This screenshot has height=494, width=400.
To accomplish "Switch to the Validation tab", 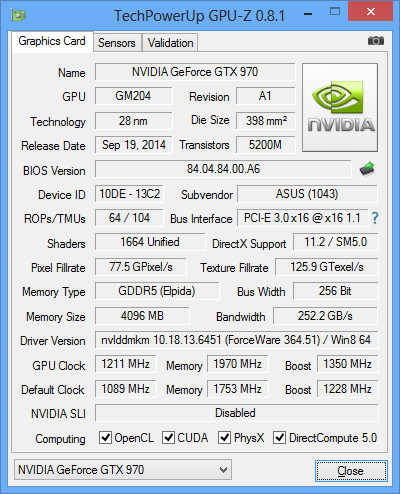I will 170,43.
